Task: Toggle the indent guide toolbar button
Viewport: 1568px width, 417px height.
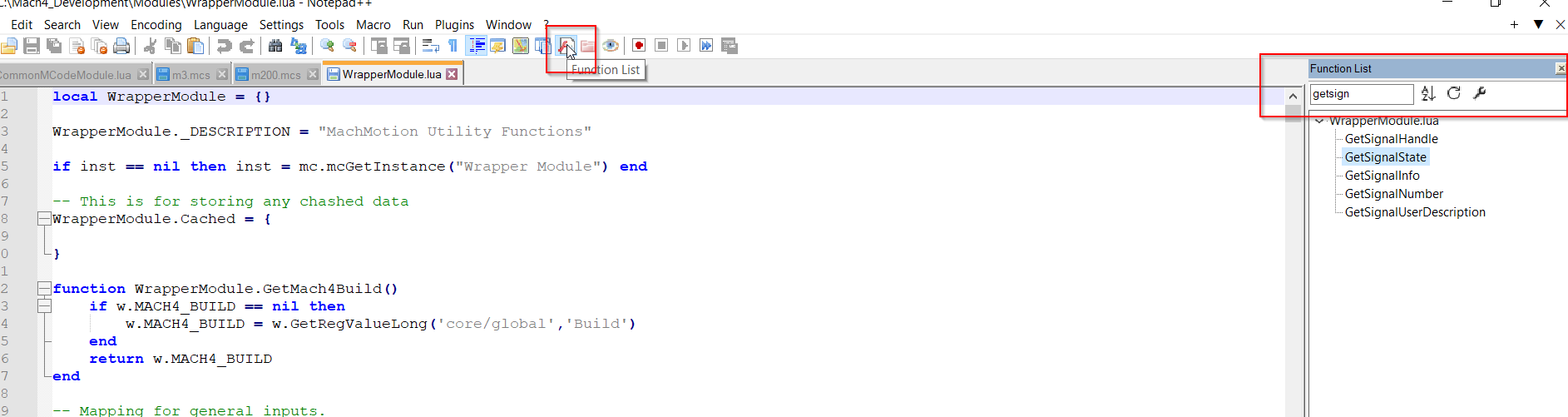Action: pos(477,46)
